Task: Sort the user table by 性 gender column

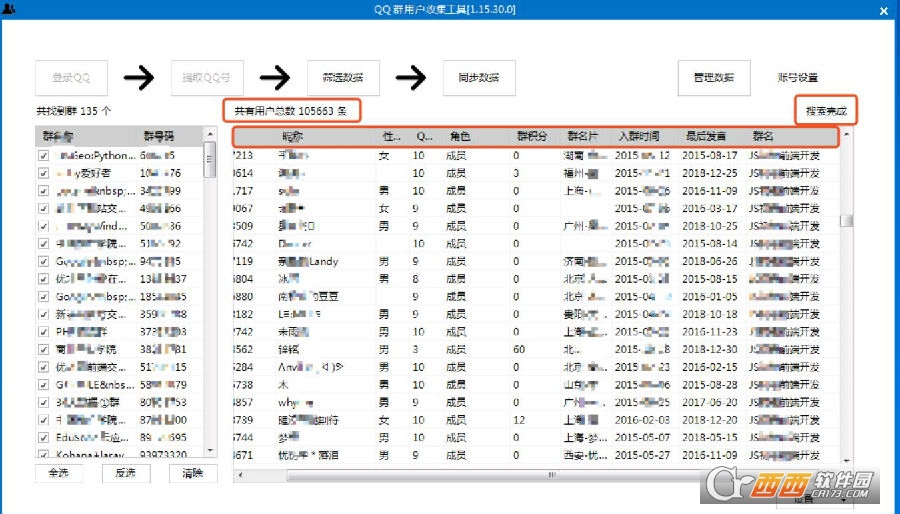Action: 392,137
